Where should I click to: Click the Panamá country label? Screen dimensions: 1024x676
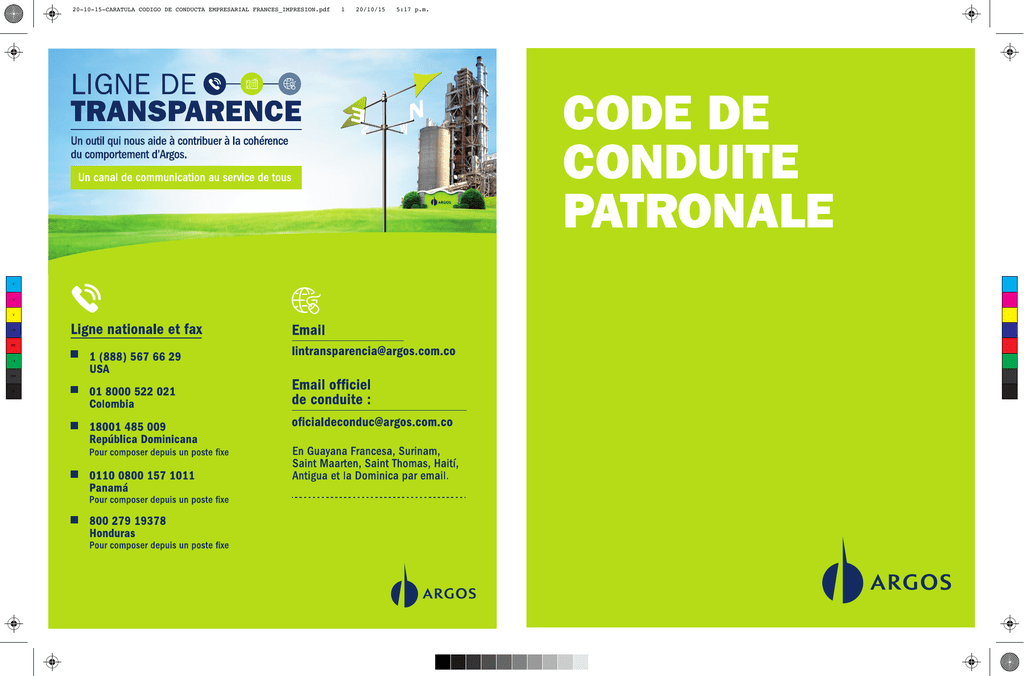click(108, 488)
